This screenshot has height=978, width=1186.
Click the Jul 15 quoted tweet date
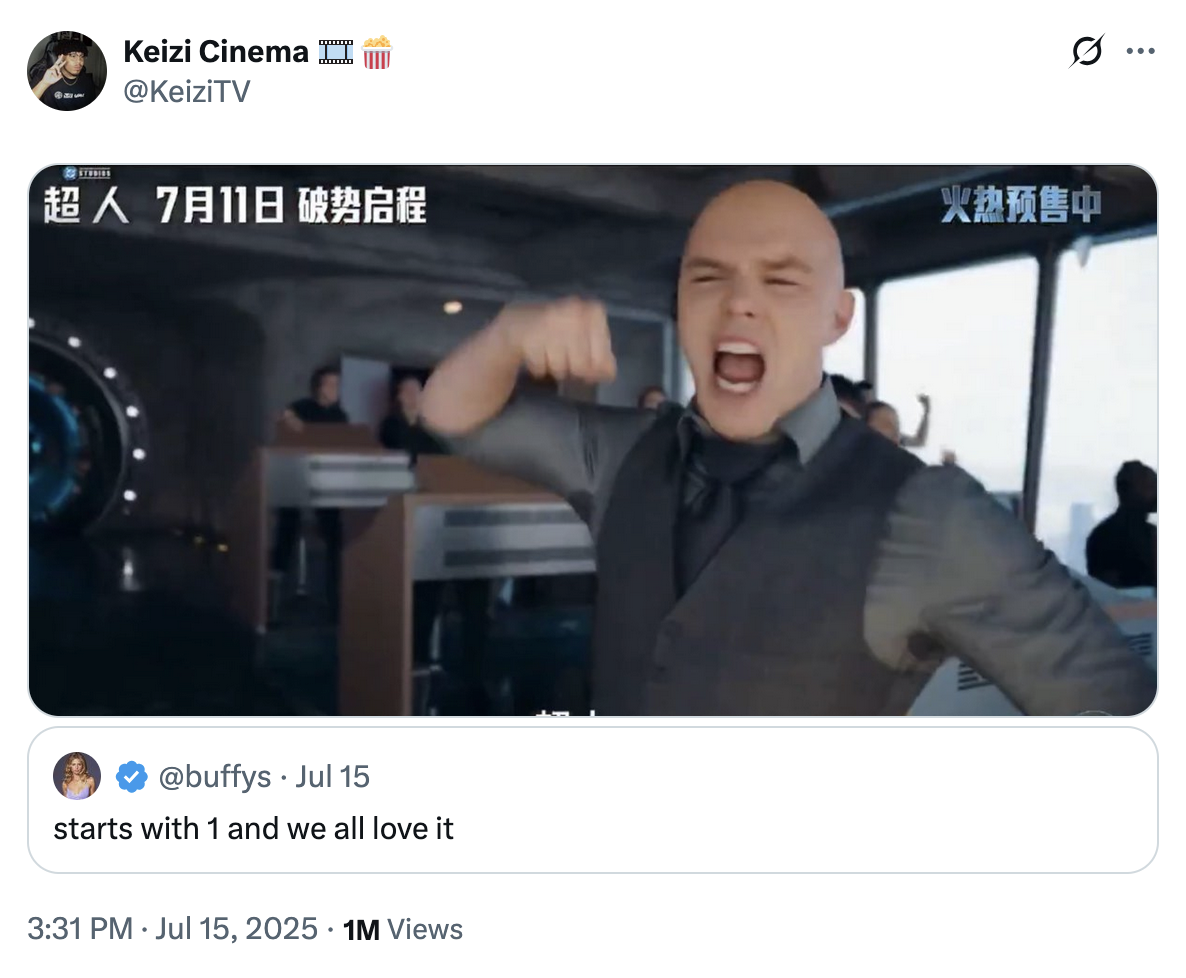click(x=332, y=777)
